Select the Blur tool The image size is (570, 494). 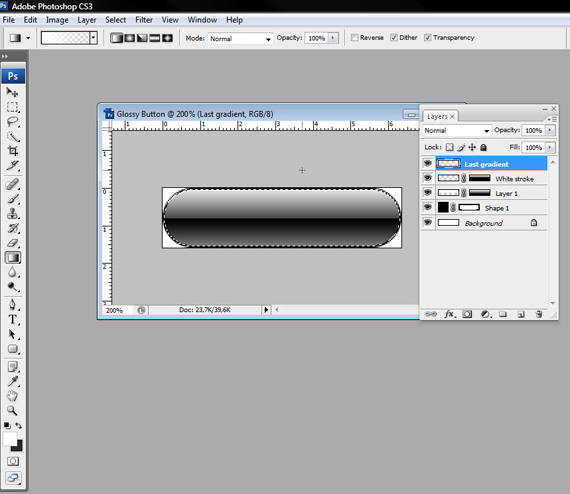click(x=12, y=272)
